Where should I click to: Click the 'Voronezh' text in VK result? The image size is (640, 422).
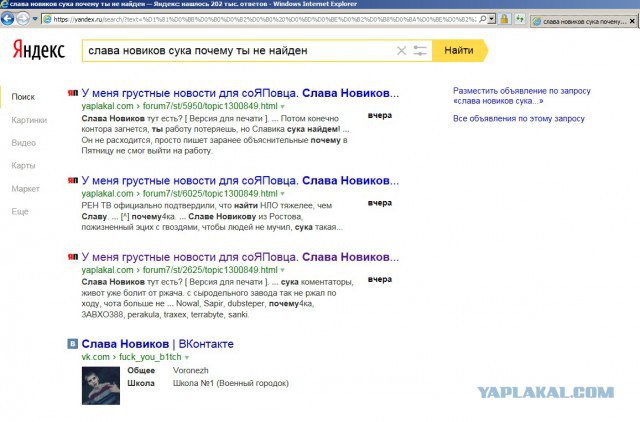point(191,371)
